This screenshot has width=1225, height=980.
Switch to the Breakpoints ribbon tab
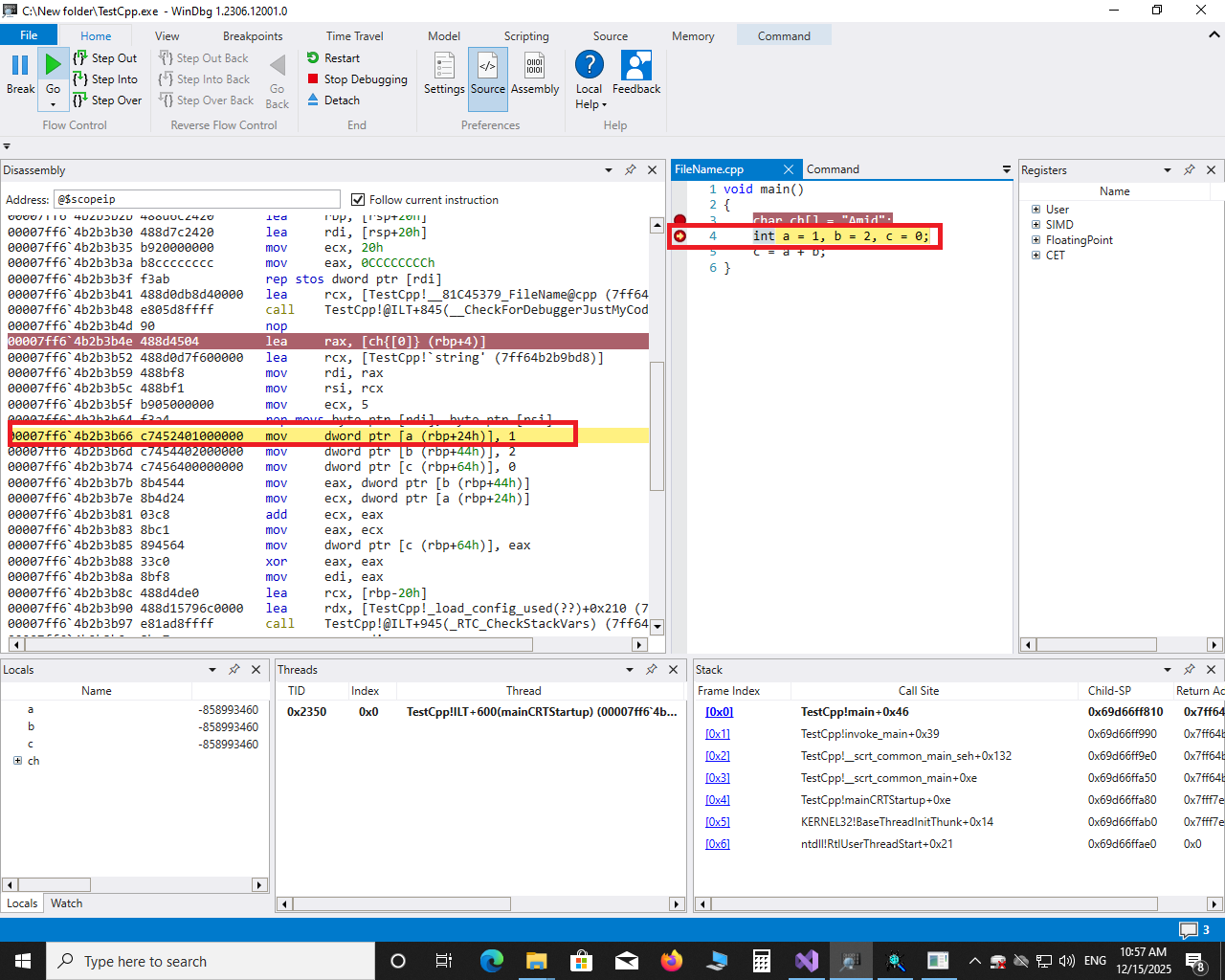[253, 36]
